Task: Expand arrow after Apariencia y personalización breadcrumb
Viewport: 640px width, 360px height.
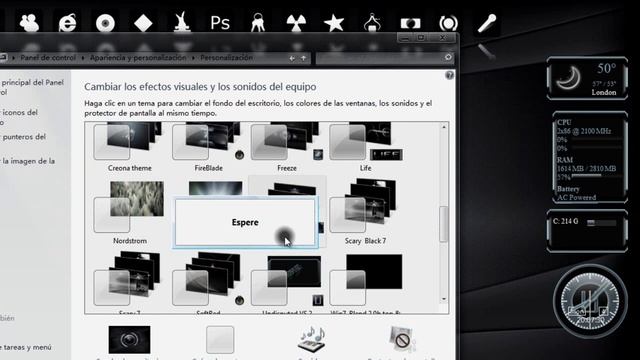Action: coord(193,58)
